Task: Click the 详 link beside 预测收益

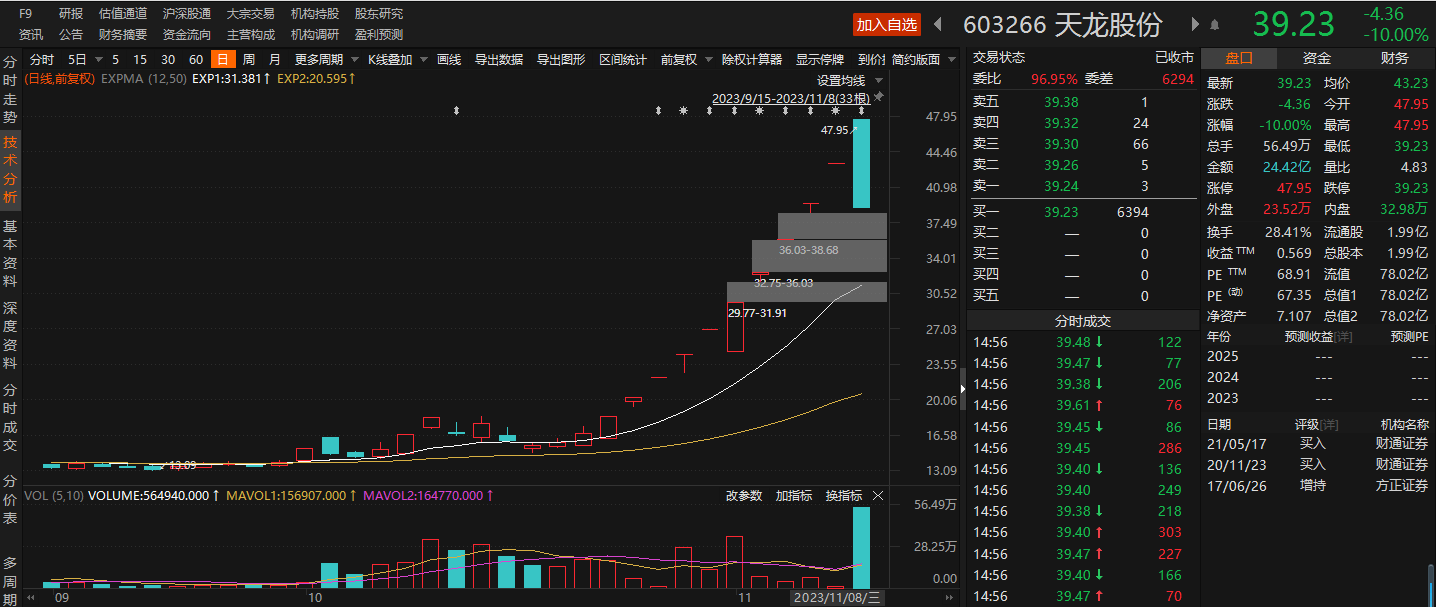Action: click(1345, 337)
